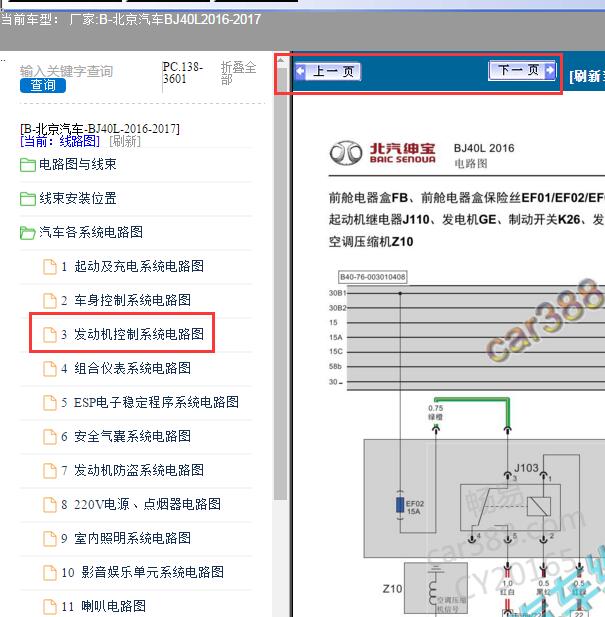Viewport: 605px width, 617px height.
Task: Click the 30B1 power rail label
Action: point(338,293)
